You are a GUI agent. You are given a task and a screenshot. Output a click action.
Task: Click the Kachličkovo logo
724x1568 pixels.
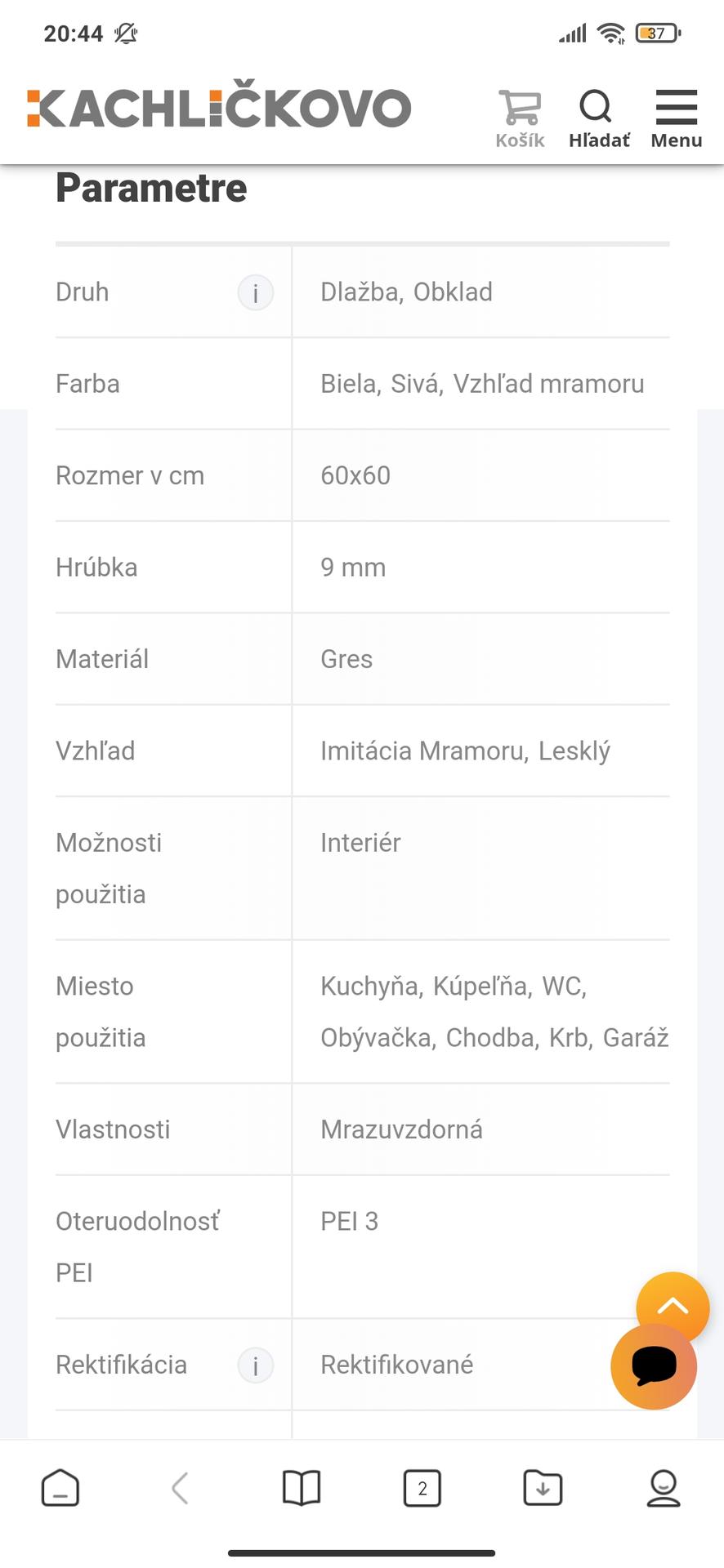219,106
